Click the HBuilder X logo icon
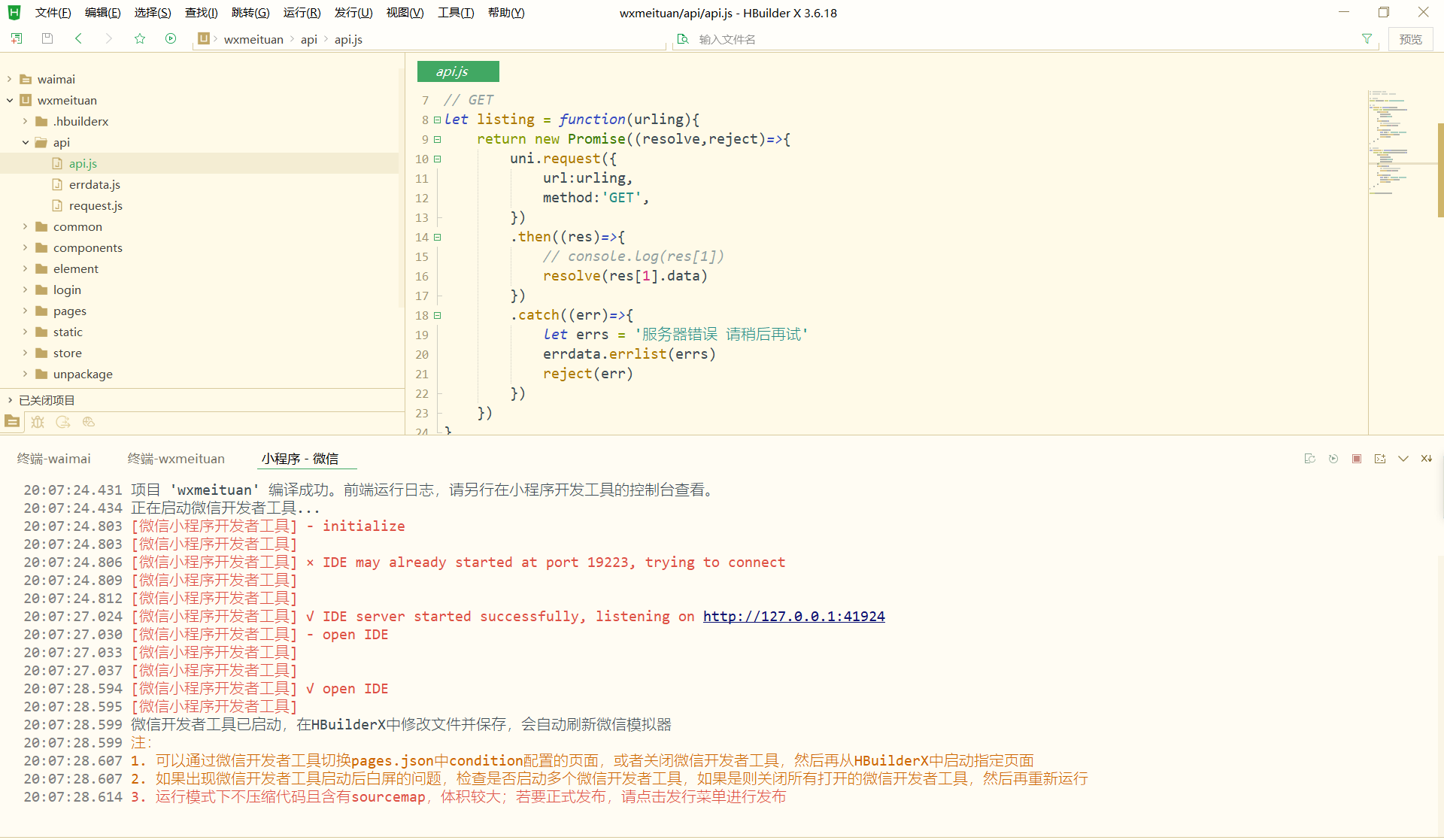This screenshot has height=840, width=1444. pyautogui.click(x=14, y=13)
